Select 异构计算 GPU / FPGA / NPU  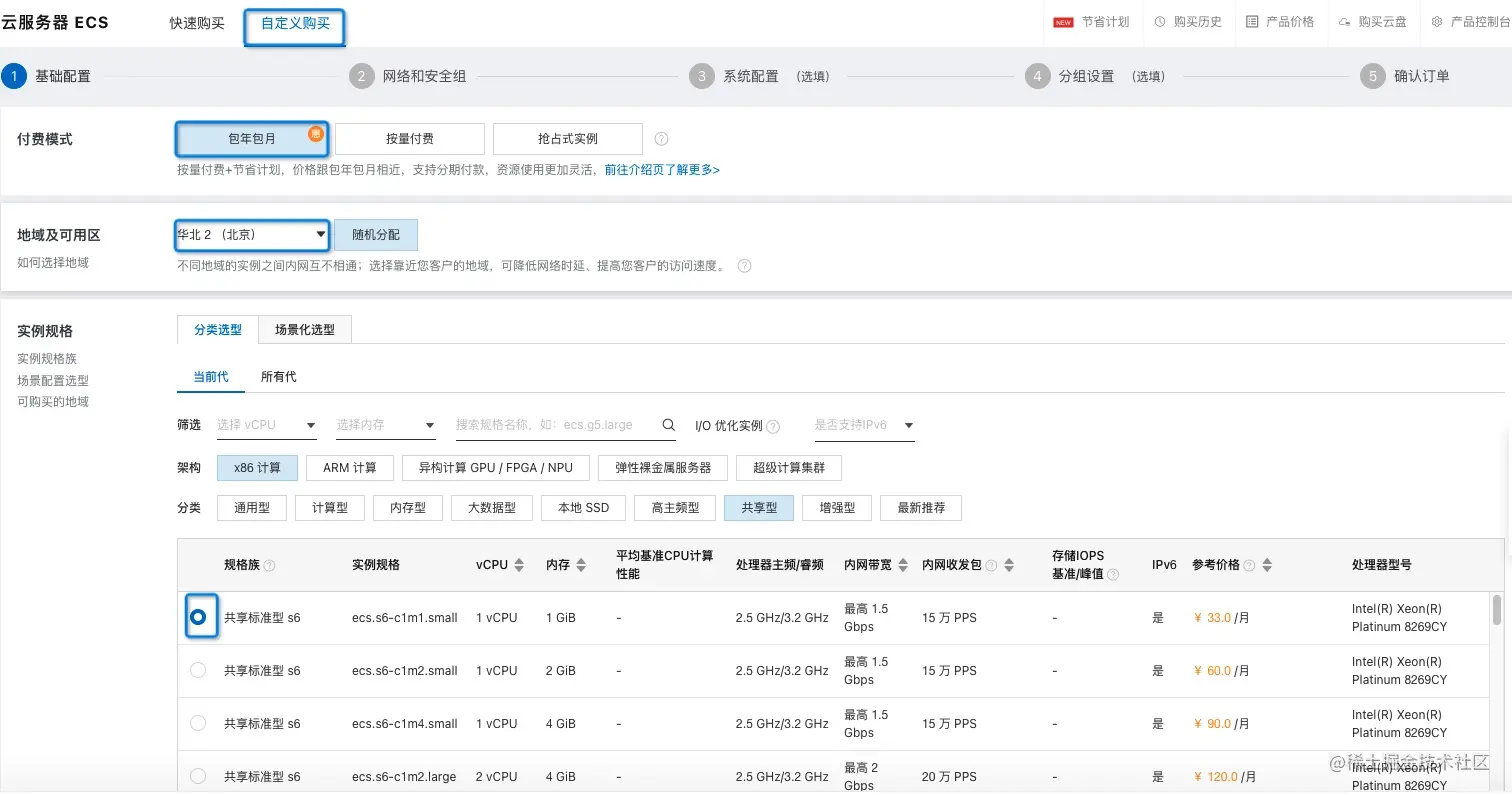pyautogui.click(x=496, y=468)
